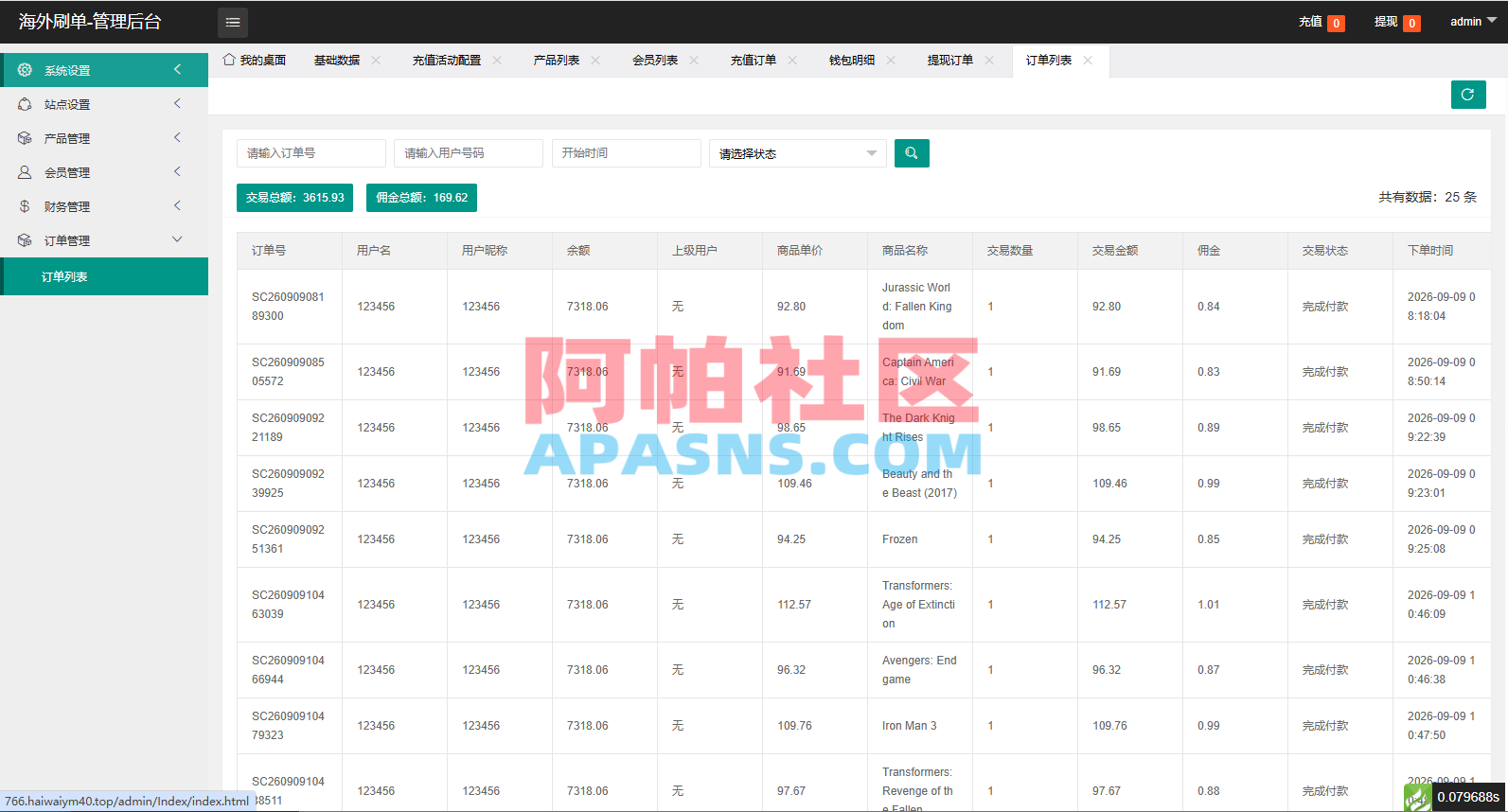Focus the 请输入订单号 input field

coord(311,153)
